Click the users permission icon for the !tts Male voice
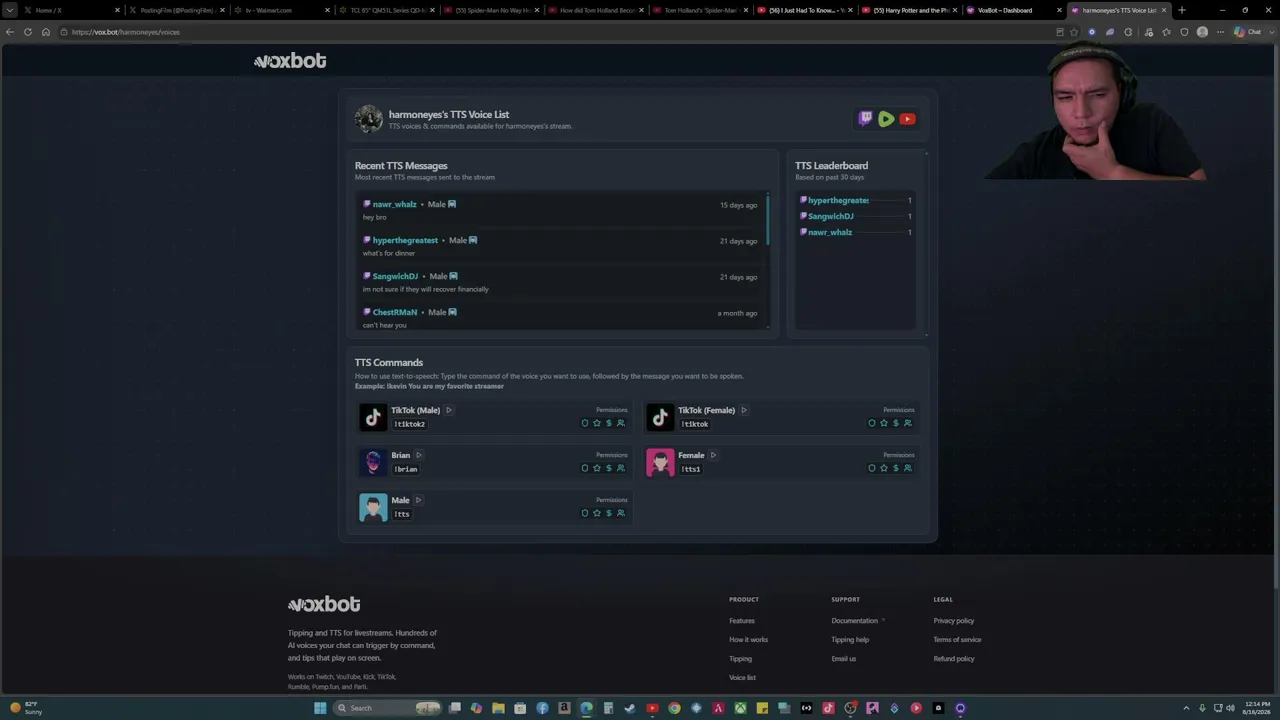 point(621,513)
